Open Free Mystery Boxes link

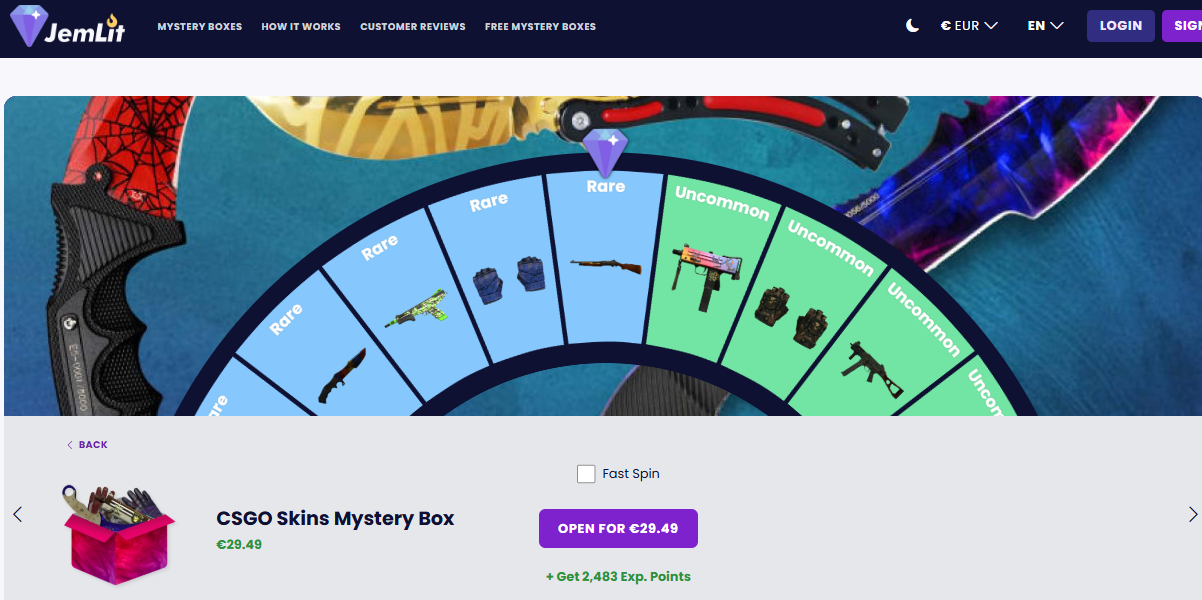pyautogui.click(x=540, y=27)
